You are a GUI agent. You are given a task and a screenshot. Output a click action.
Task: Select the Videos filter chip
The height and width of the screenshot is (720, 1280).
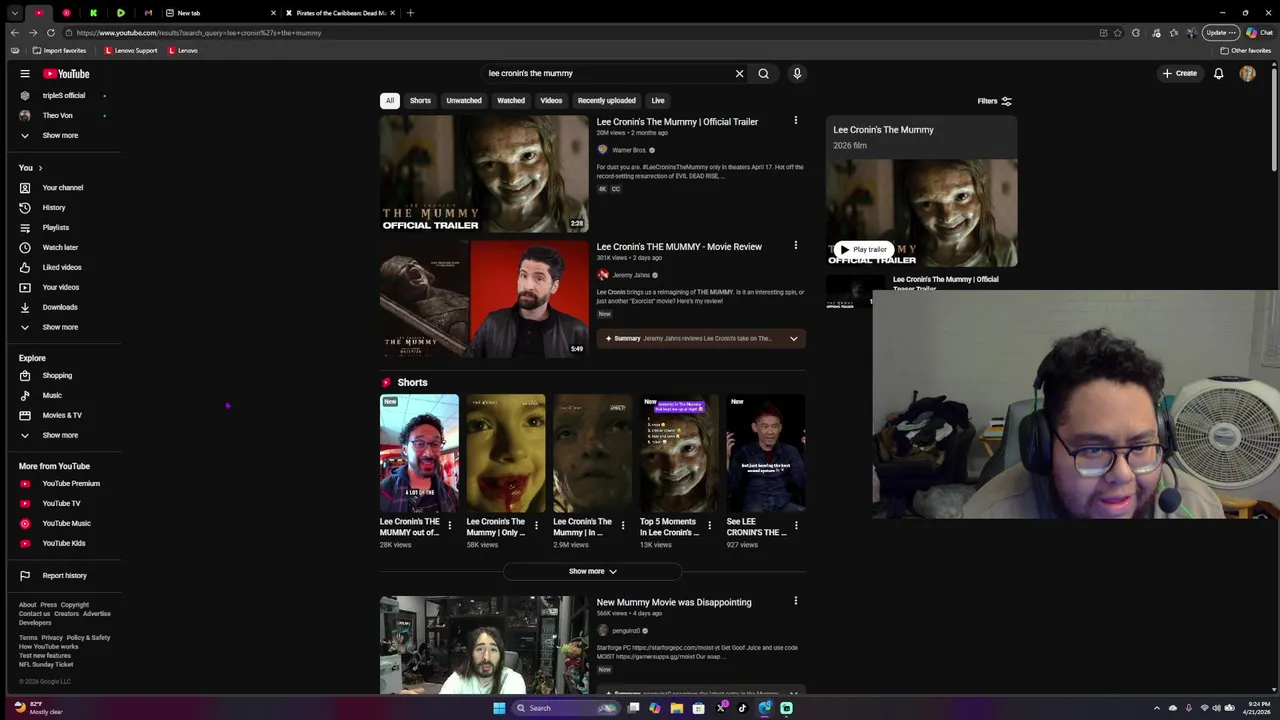coord(551,100)
